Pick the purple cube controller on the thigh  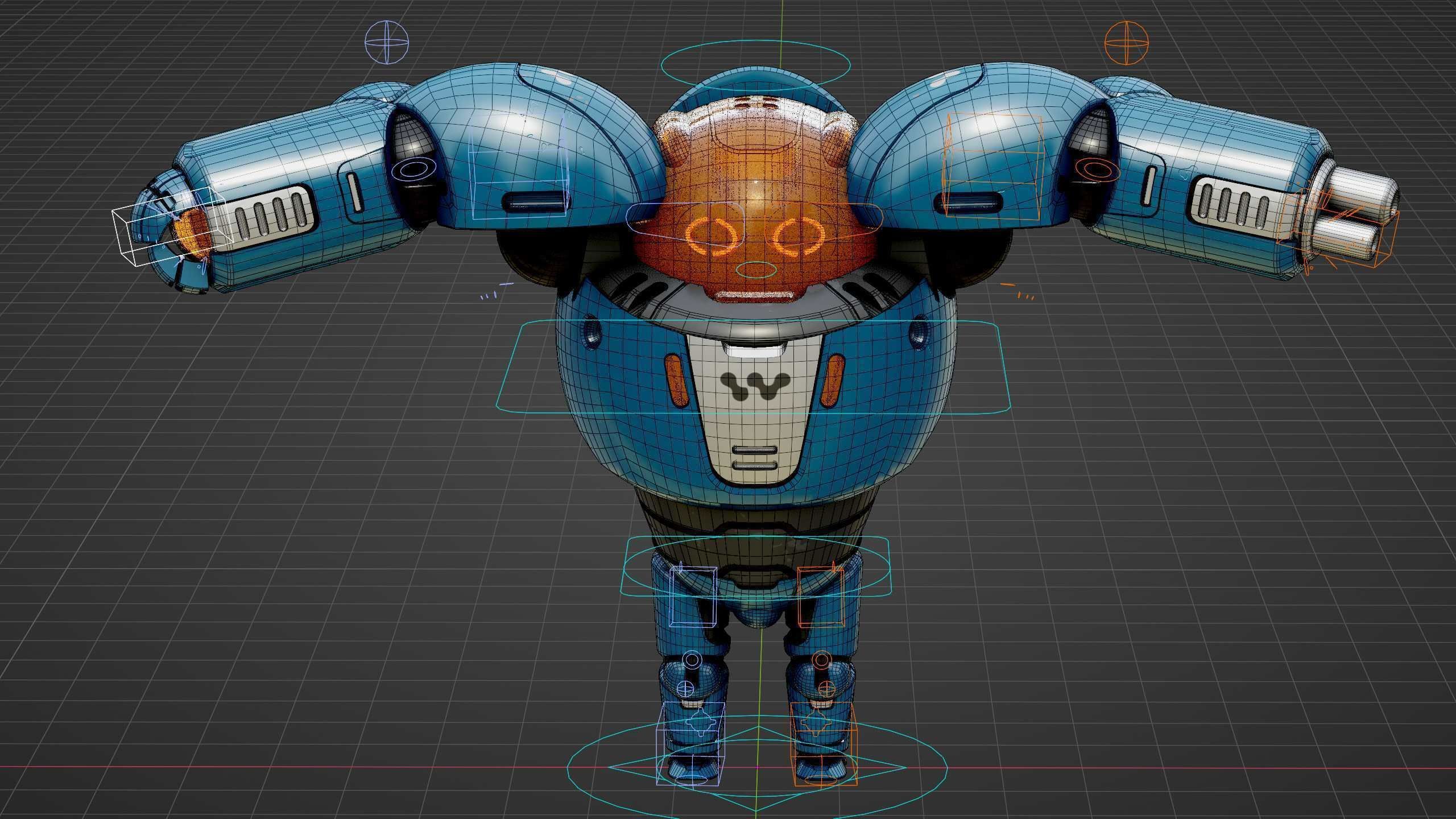(693, 596)
